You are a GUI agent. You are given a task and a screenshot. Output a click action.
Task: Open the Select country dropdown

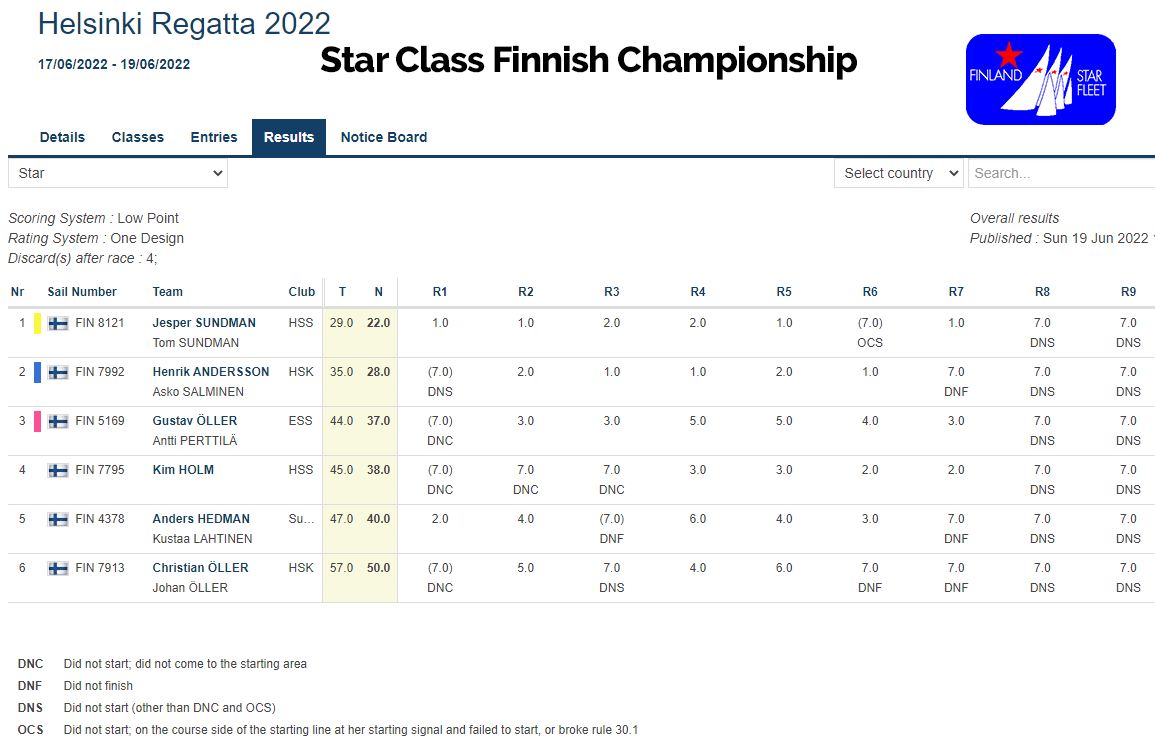point(898,173)
